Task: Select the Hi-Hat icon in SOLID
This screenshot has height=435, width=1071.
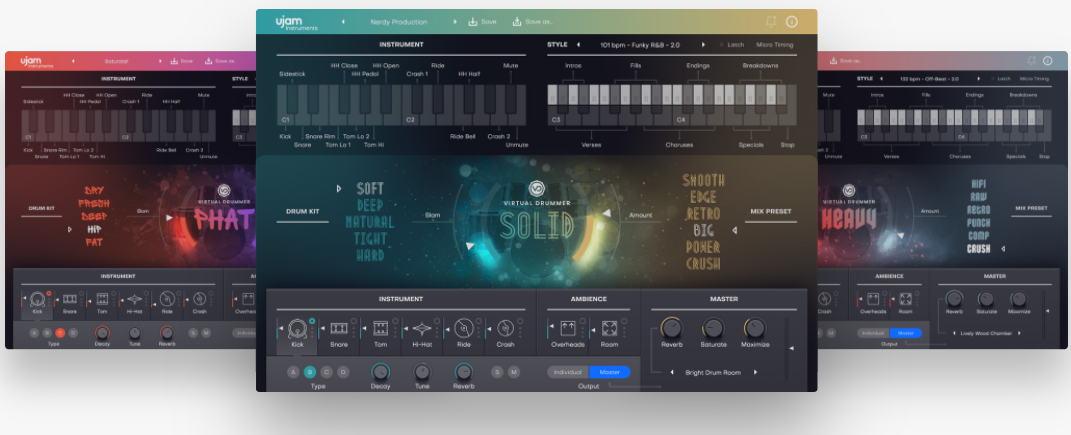Action: coord(421,328)
